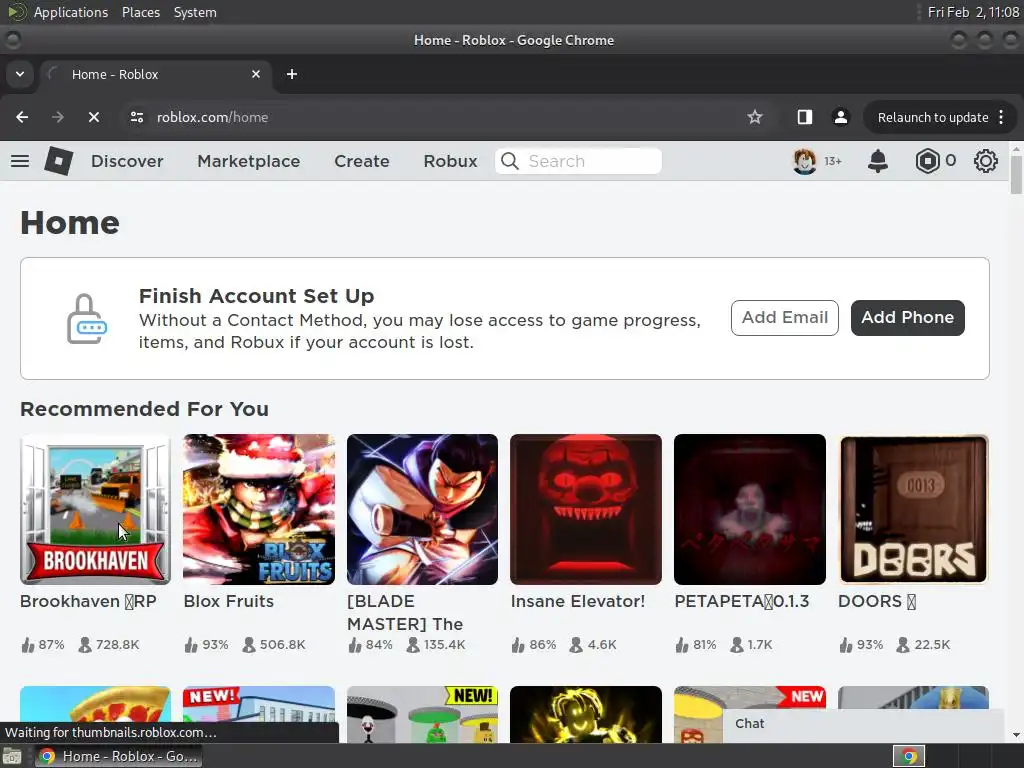Select the Home - Roblox tab
1024x768 pixels.
pyautogui.click(x=155, y=74)
